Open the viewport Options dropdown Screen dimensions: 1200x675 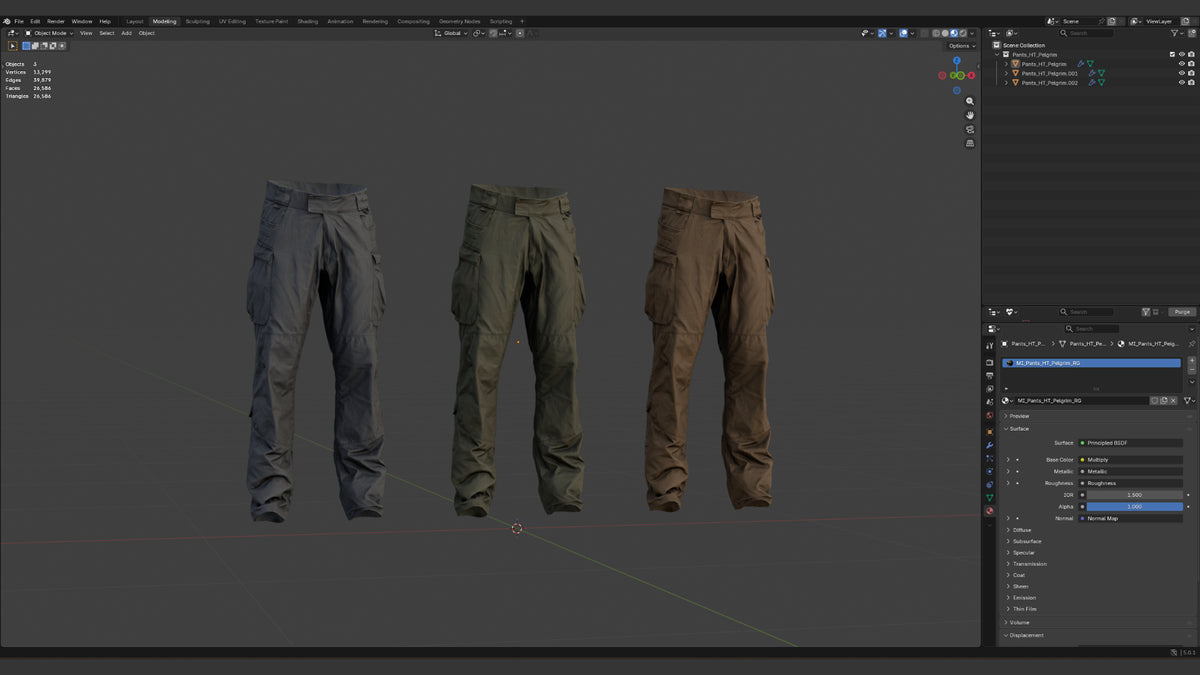click(x=961, y=46)
